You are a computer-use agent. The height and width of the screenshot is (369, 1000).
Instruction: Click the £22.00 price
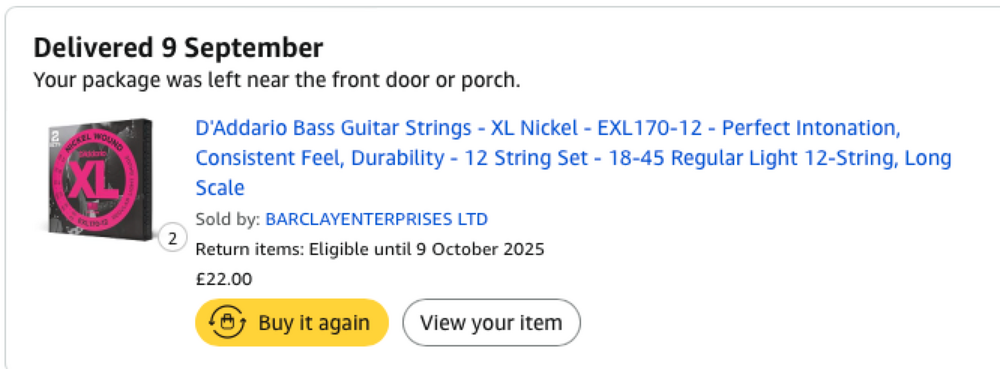pos(224,279)
